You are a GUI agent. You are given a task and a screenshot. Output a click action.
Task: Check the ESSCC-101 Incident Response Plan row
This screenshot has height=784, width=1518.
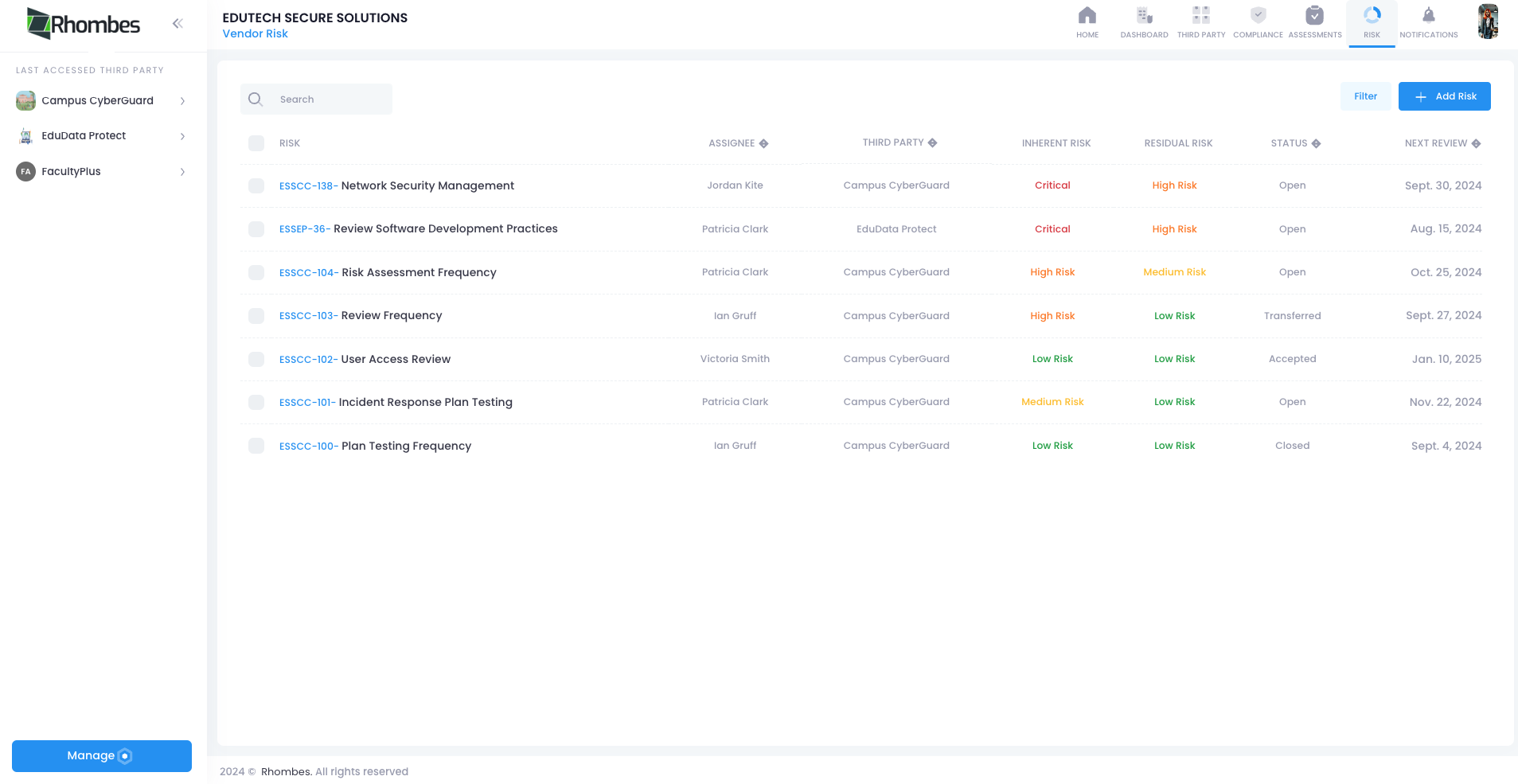tap(256, 402)
